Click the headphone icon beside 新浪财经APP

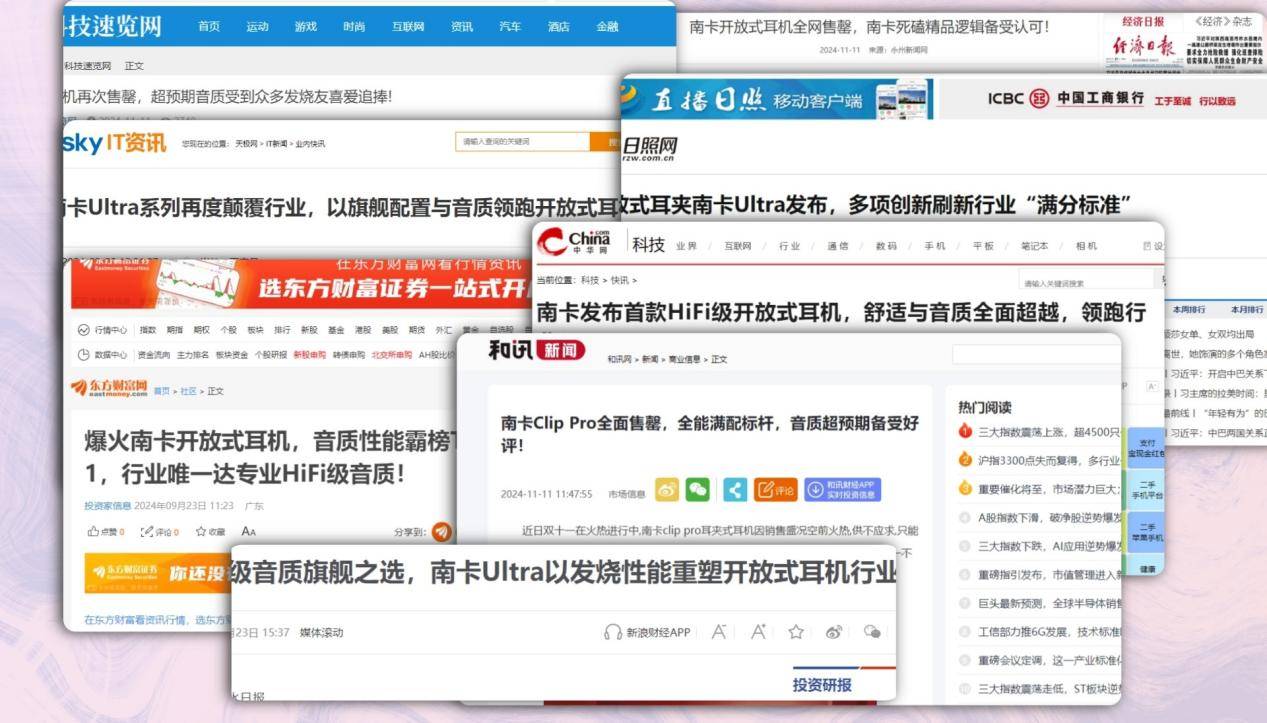click(x=613, y=632)
